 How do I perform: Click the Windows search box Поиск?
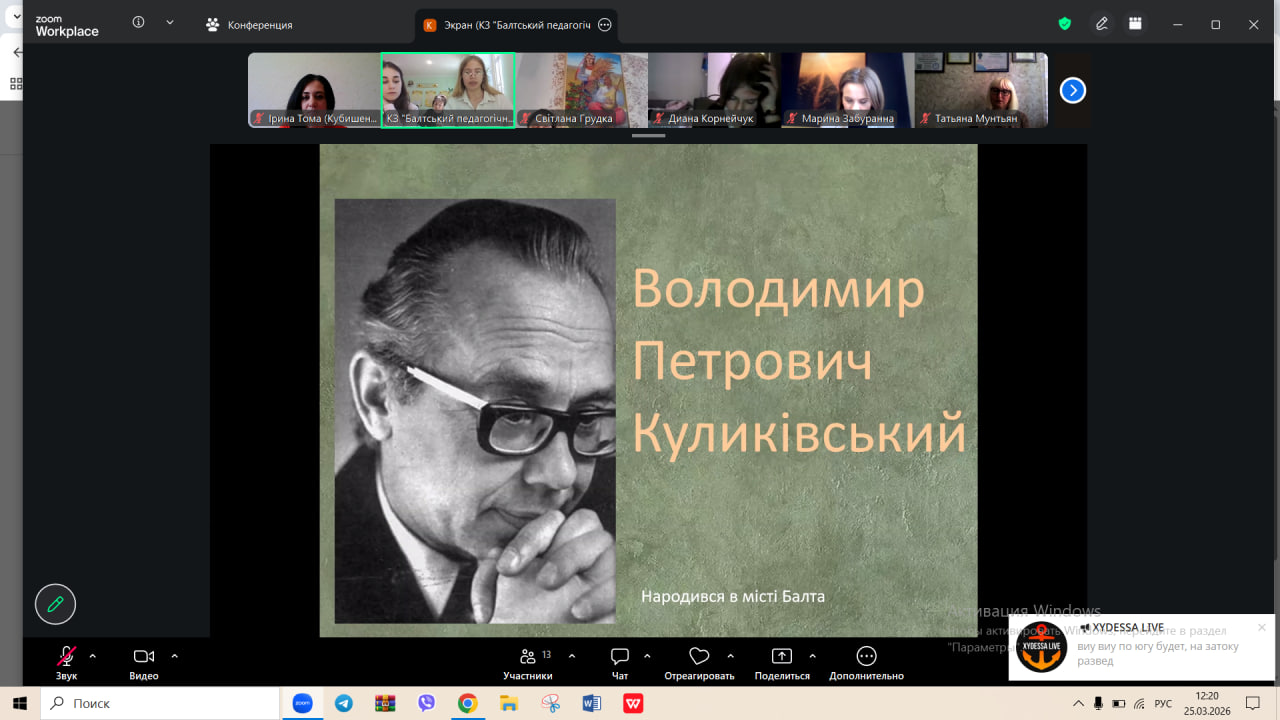click(160, 703)
